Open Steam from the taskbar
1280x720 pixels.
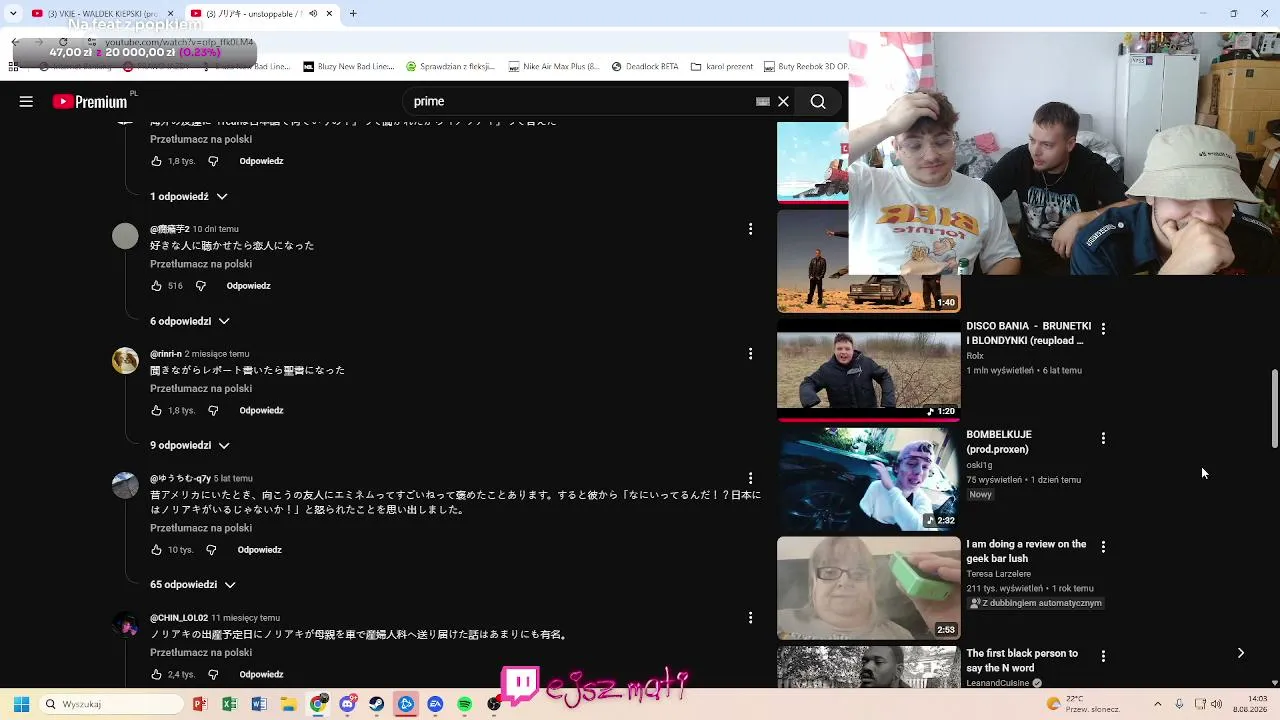click(x=376, y=704)
